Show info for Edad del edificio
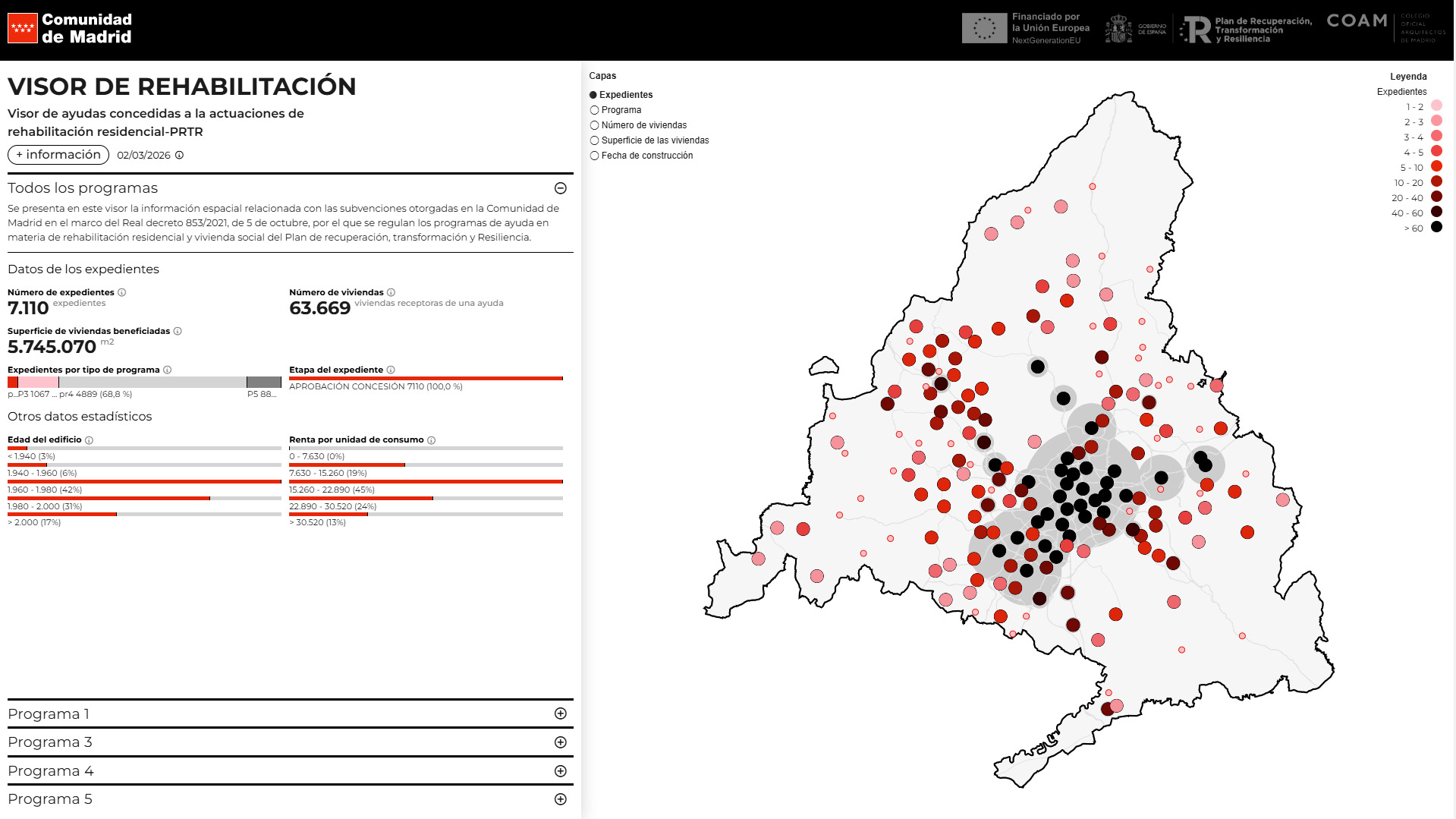The height and width of the screenshot is (819, 1456). pyautogui.click(x=90, y=440)
